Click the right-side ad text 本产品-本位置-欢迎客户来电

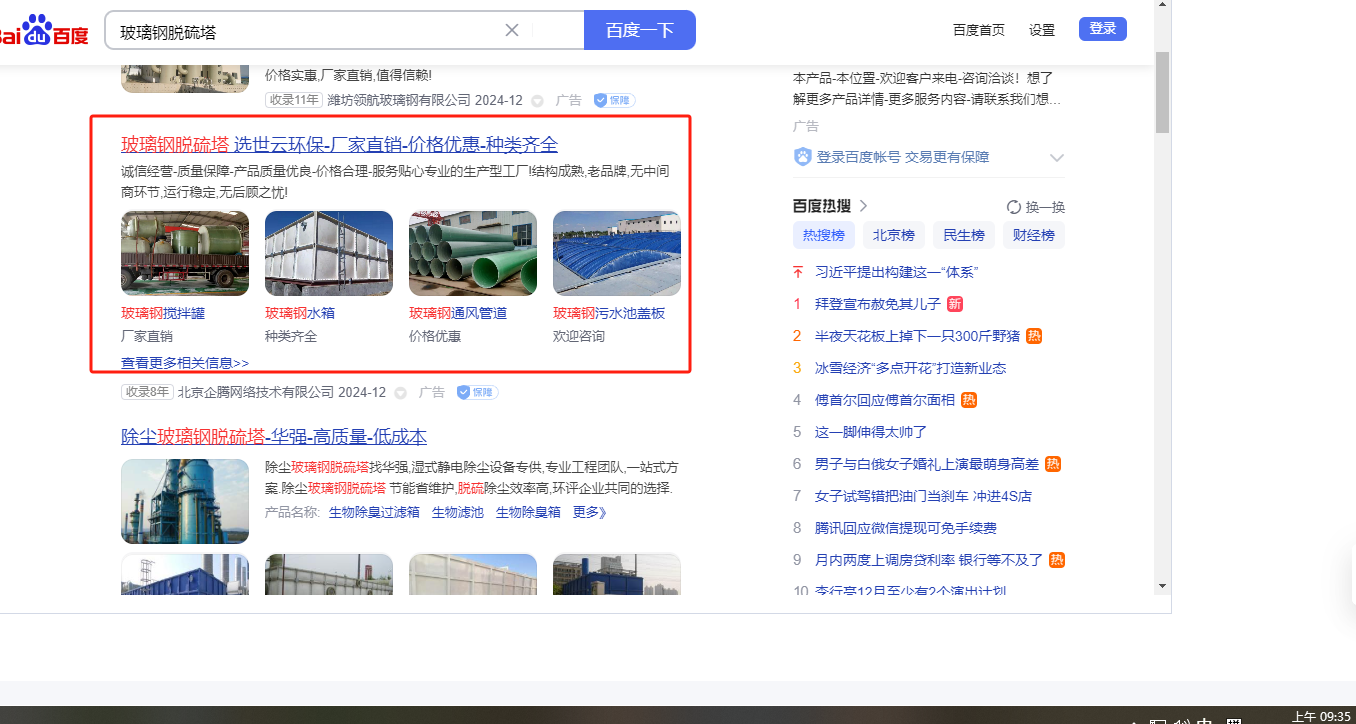[927, 88]
